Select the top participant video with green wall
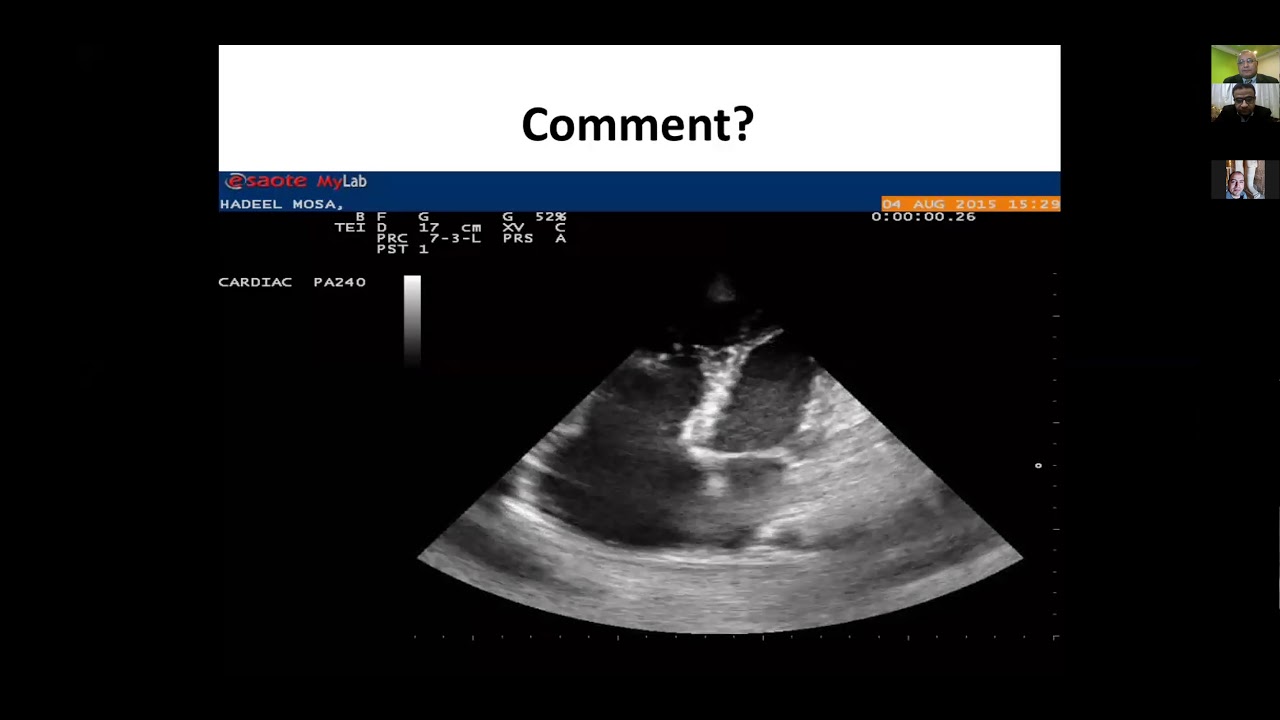This screenshot has width=1280, height=720. pyautogui.click(x=1245, y=63)
